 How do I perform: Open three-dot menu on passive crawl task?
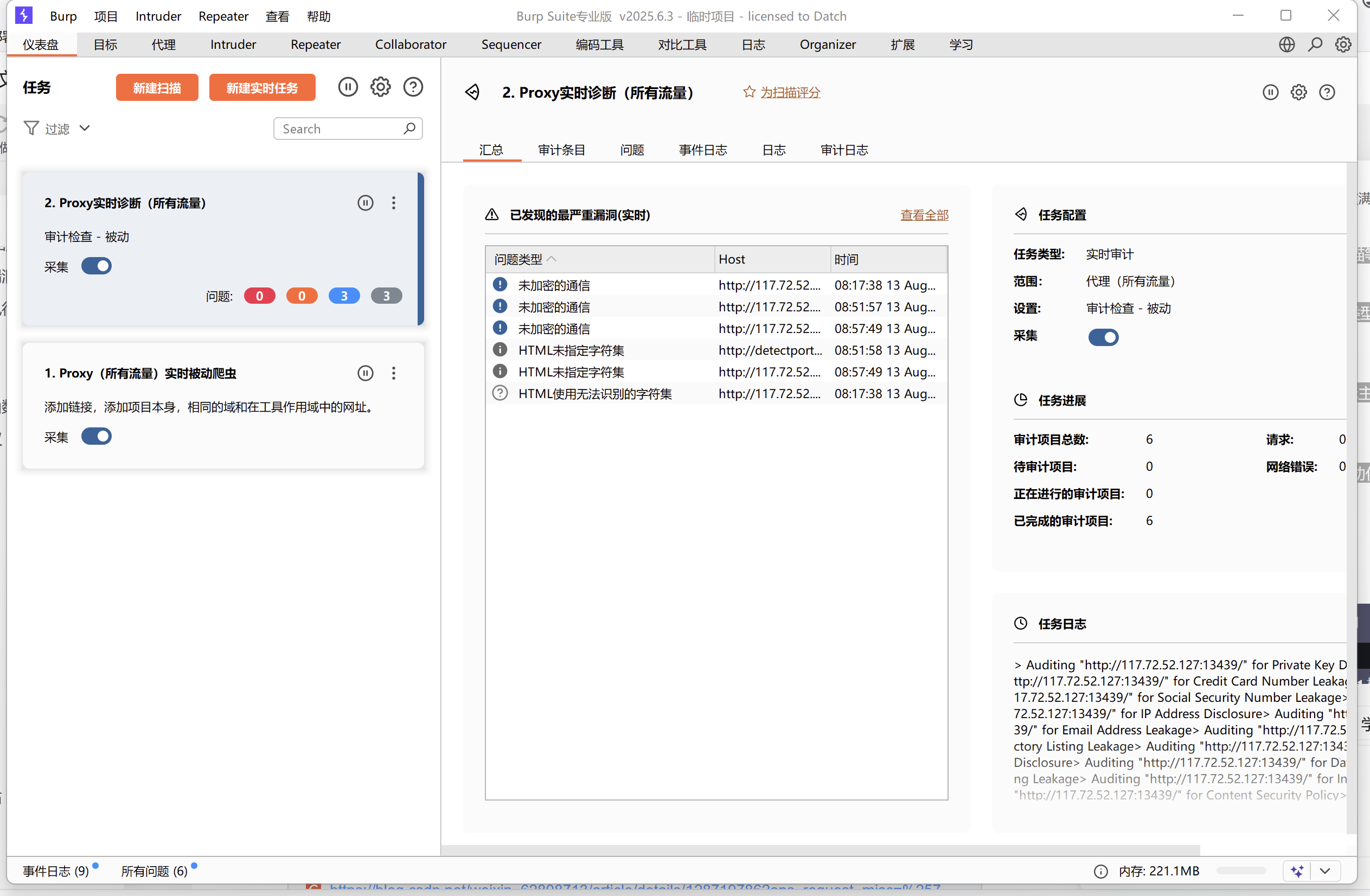[394, 374]
